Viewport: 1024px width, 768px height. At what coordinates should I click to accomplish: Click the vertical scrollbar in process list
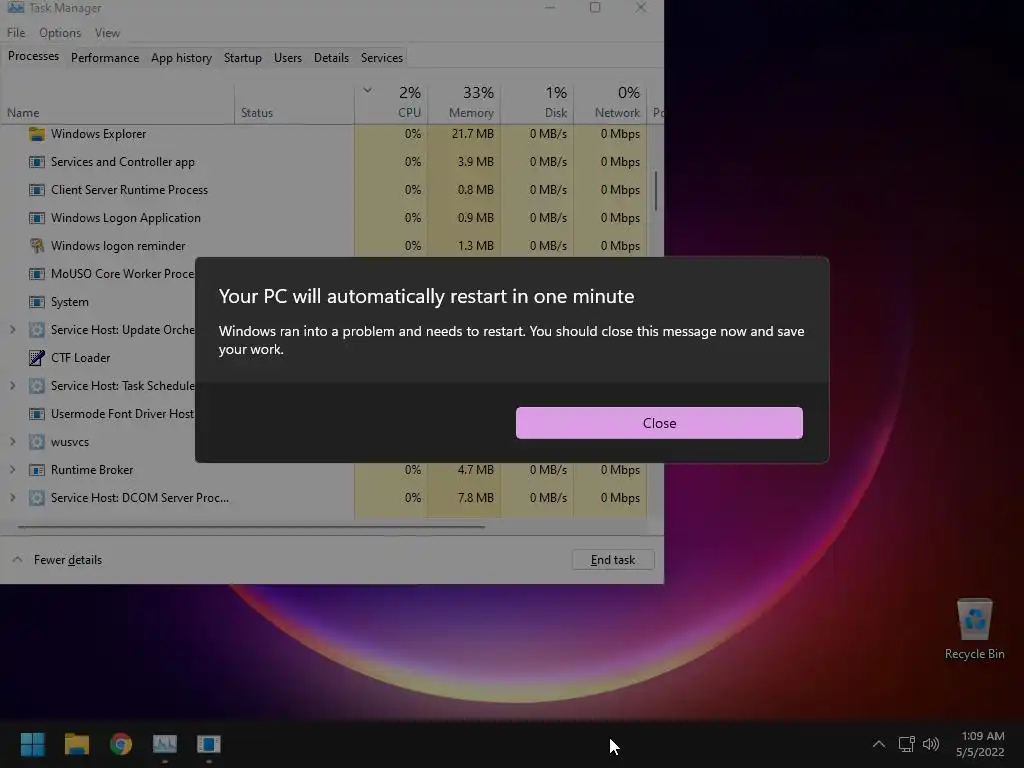pos(656,191)
